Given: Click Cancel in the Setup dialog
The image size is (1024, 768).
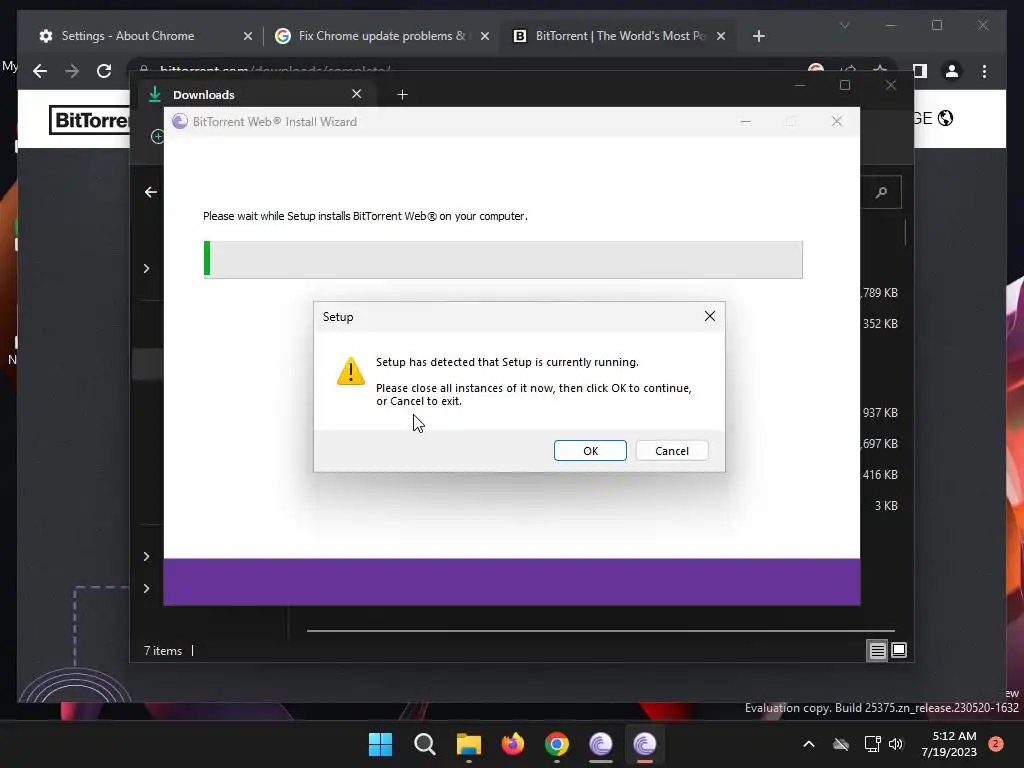Looking at the screenshot, I should tap(671, 451).
